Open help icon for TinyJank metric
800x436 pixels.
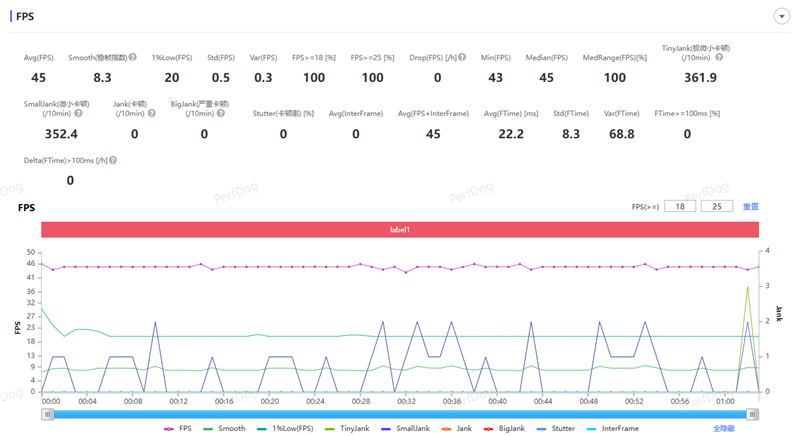click(718, 57)
